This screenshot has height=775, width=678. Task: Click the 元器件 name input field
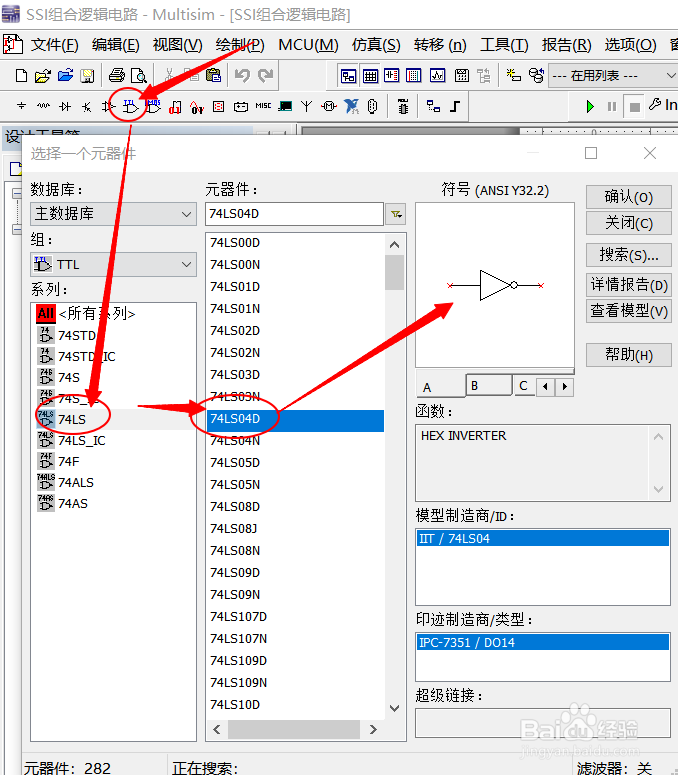(295, 214)
